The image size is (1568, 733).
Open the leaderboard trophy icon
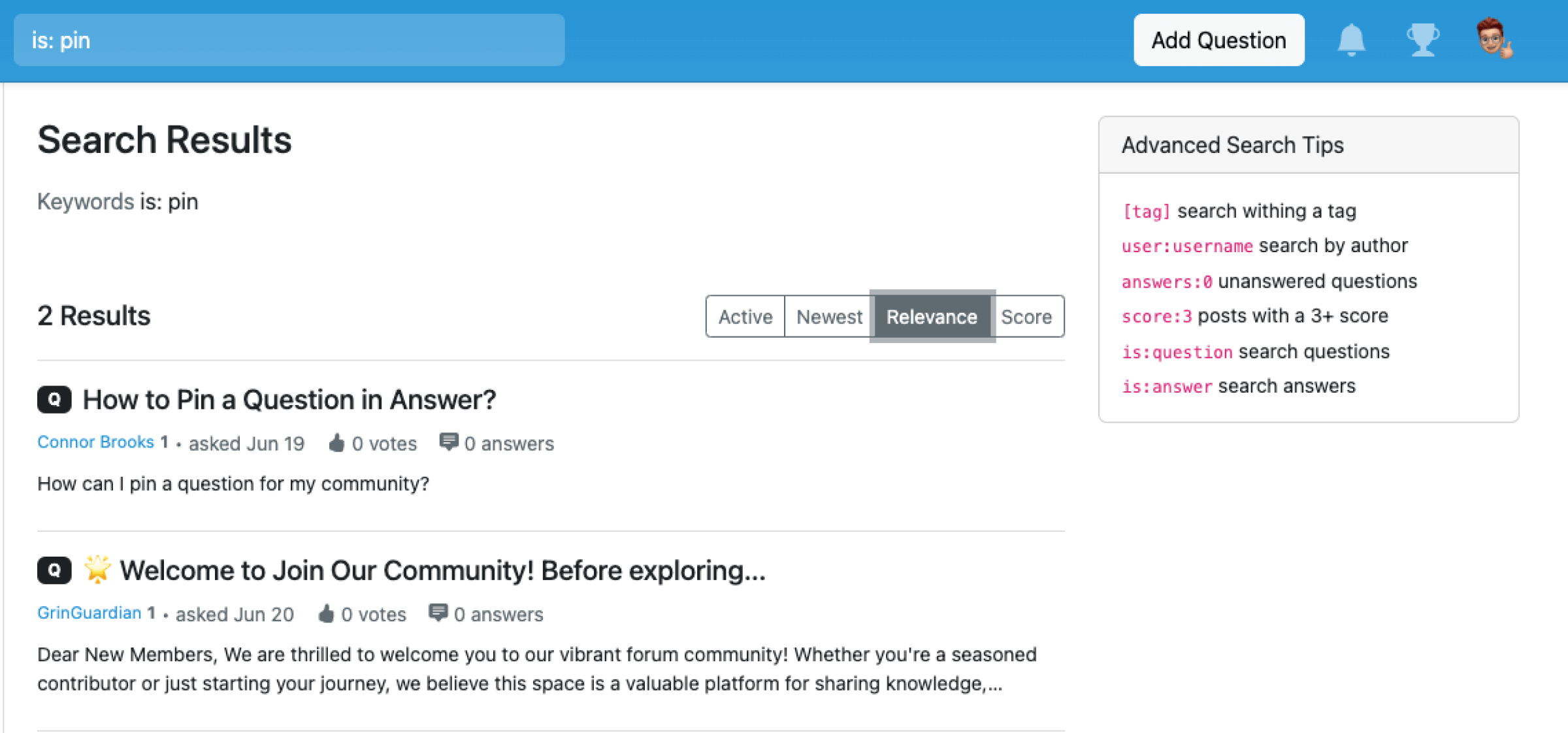(1423, 40)
